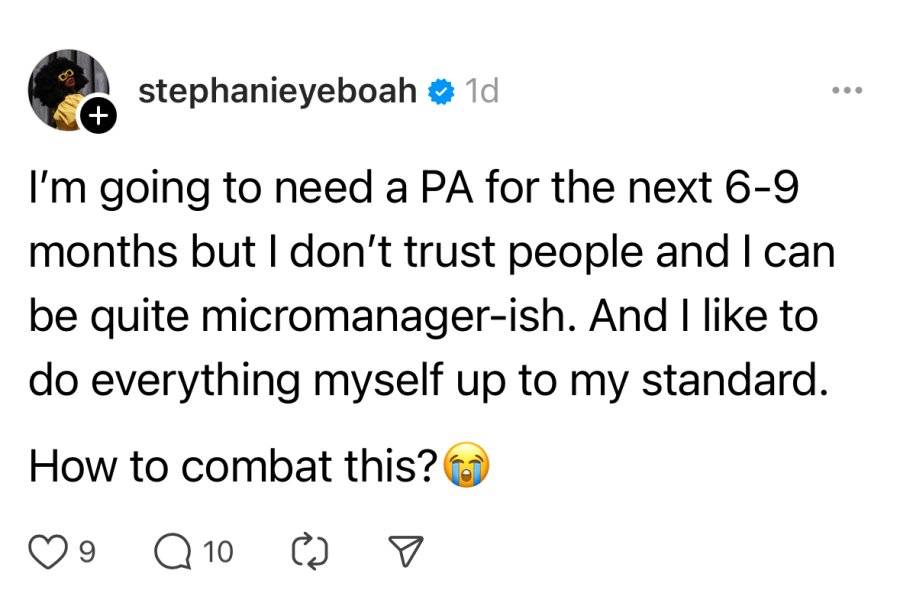This screenshot has height=600, width=900.
Task: Click the phrase "do everything myself"
Action: [236, 381]
